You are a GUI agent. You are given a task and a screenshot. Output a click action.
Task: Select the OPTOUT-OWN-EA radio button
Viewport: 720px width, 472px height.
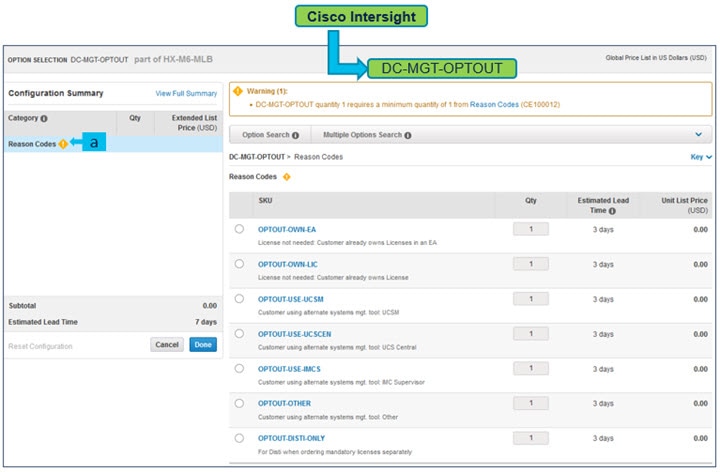click(x=239, y=229)
